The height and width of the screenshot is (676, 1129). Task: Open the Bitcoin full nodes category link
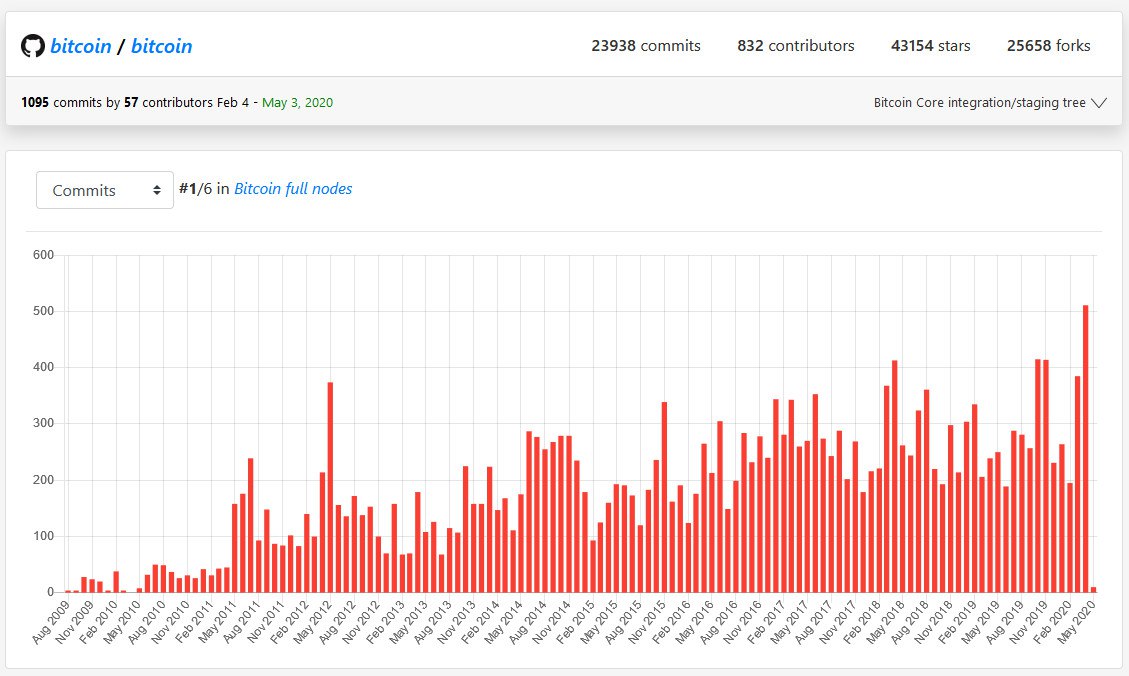(x=293, y=189)
